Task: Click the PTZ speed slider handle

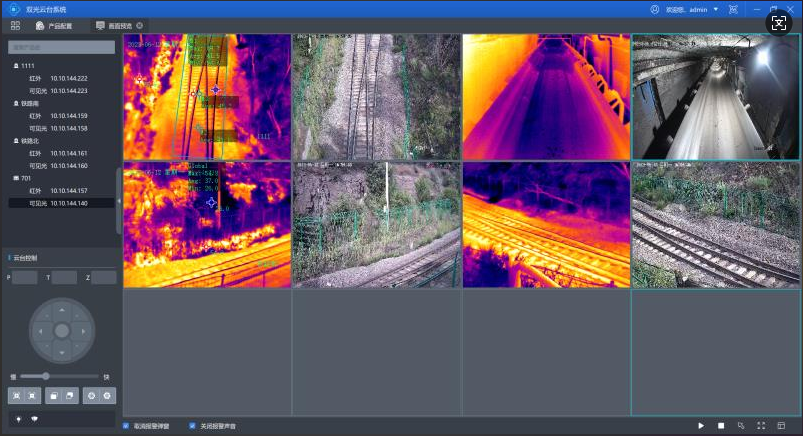Action: (x=46, y=377)
